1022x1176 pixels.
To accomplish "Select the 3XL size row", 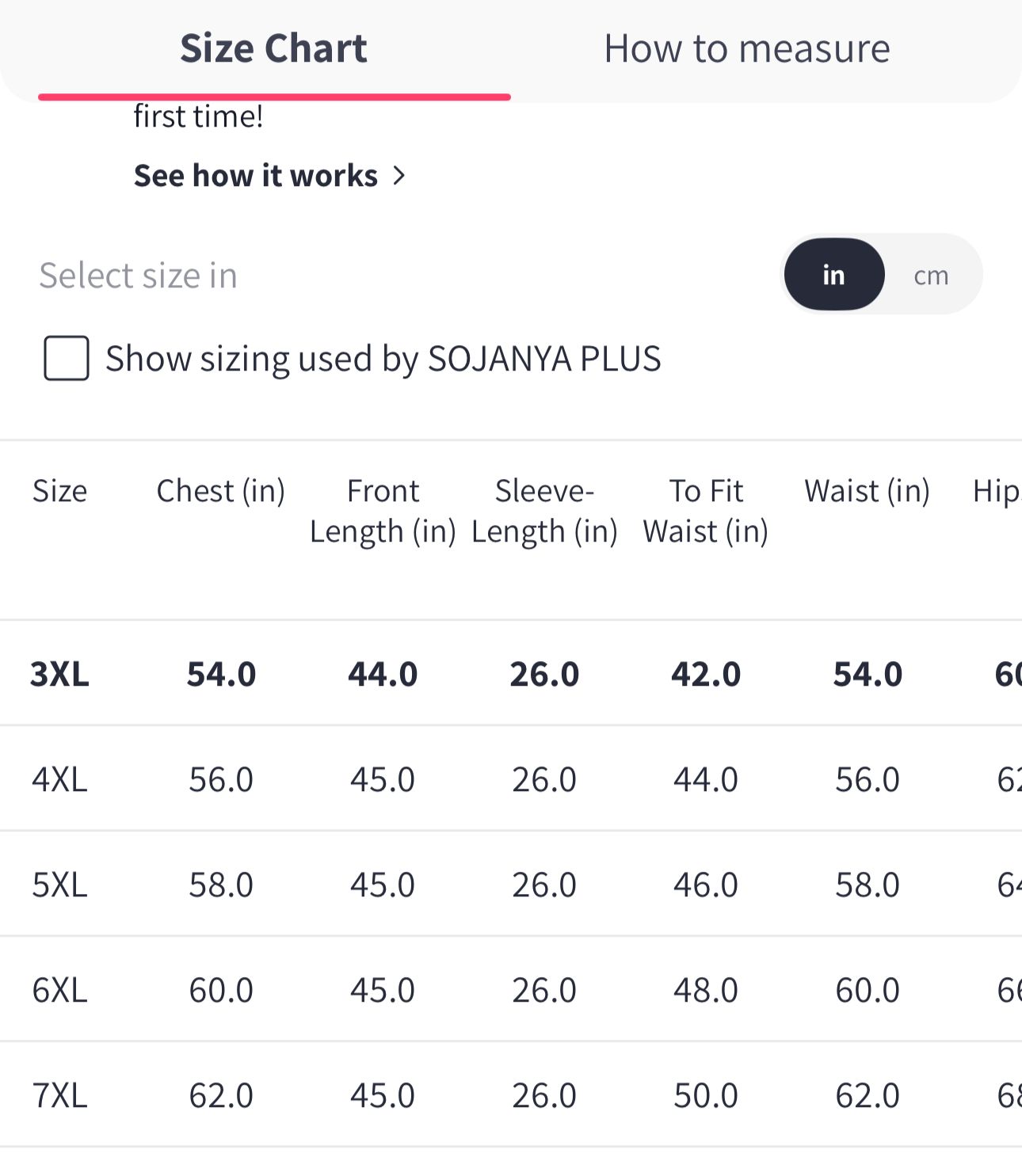I will click(511, 674).
